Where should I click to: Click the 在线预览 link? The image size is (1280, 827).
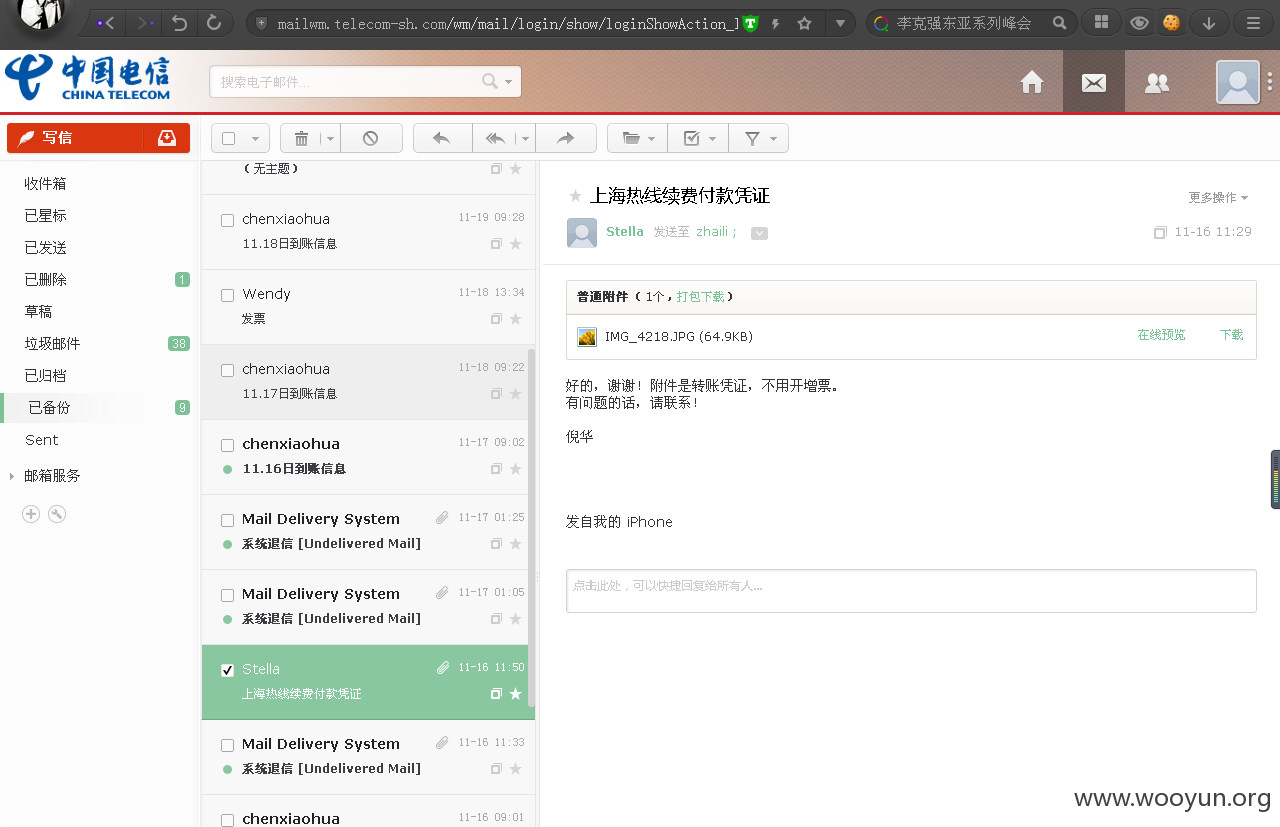click(x=1161, y=335)
